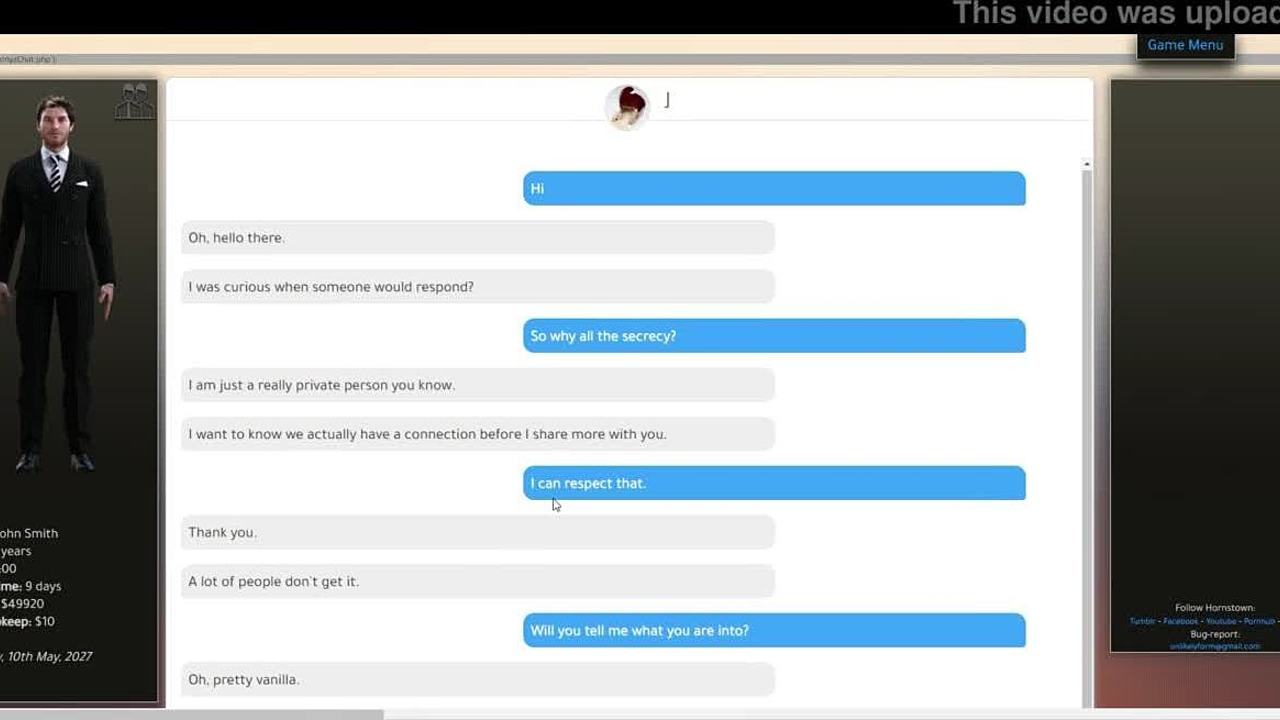Click the 'Thank you.' reply bubble
Viewport: 1280px width, 720px height.
pyautogui.click(x=478, y=532)
